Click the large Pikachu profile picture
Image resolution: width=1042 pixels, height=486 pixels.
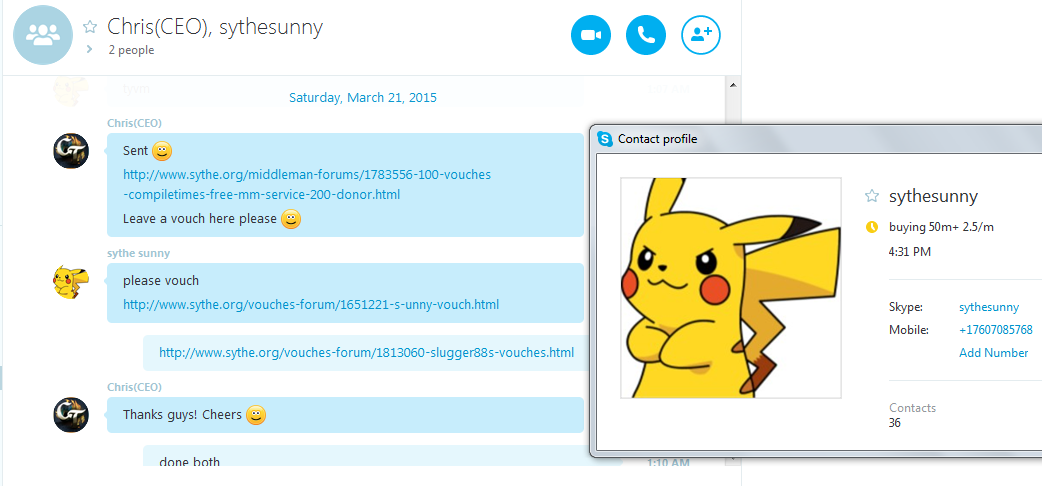pyautogui.click(x=731, y=288)
